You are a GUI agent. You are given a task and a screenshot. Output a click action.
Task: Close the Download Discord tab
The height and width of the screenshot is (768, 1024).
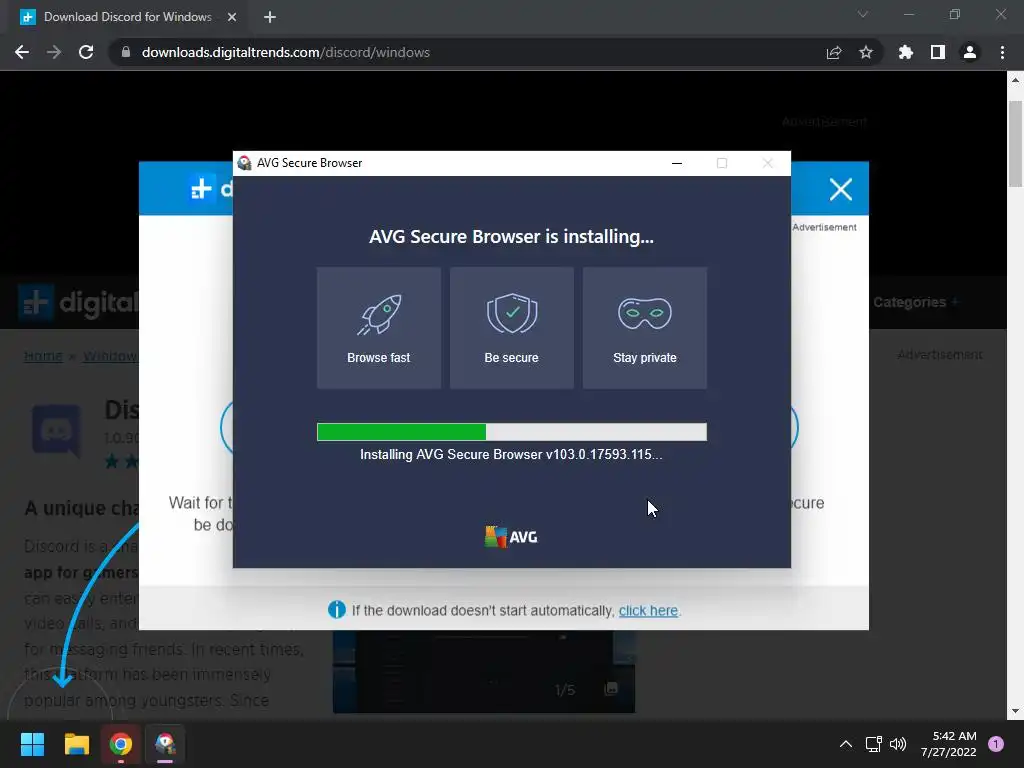coord(232,17)
